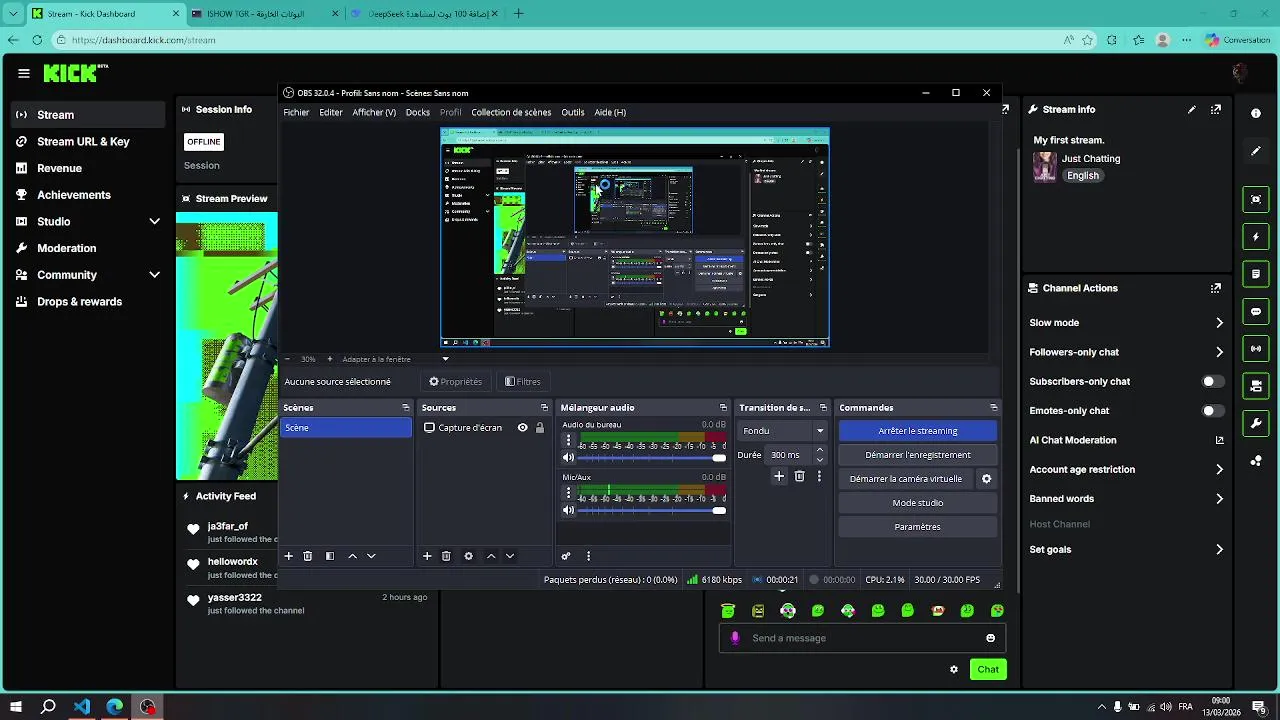Screen dimensions: 1280x720
Task: Open the Editer menu in OBS
Action: (x=331, y=113)
